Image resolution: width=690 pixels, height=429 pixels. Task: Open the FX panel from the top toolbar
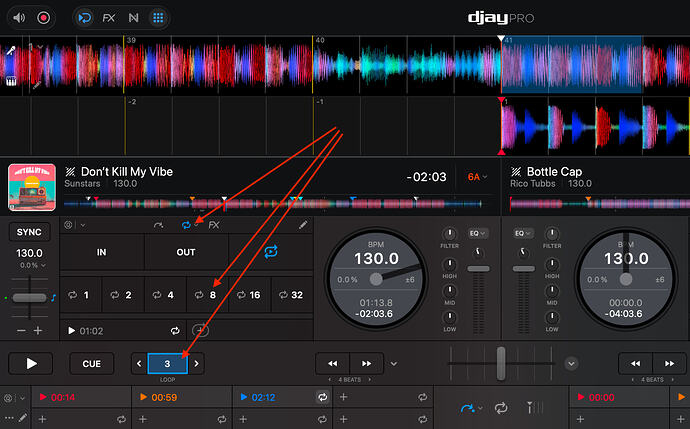[x=108, y=18]
